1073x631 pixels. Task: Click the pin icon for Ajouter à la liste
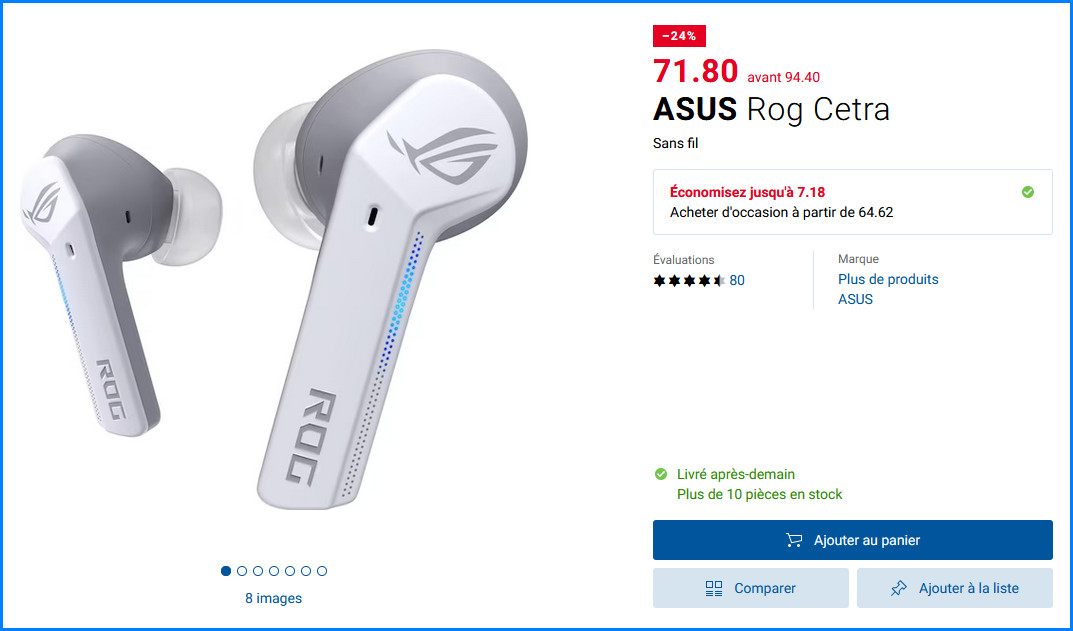pyautogui.click(x=899, y=589)
